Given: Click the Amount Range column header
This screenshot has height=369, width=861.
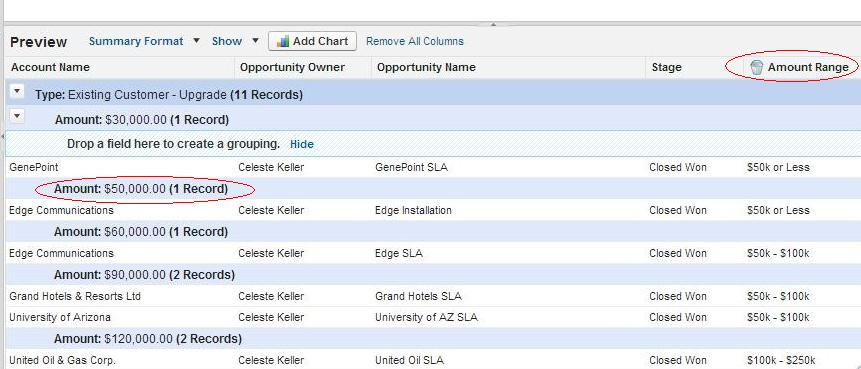Looking at the screenshot, I should coord(808,68).
